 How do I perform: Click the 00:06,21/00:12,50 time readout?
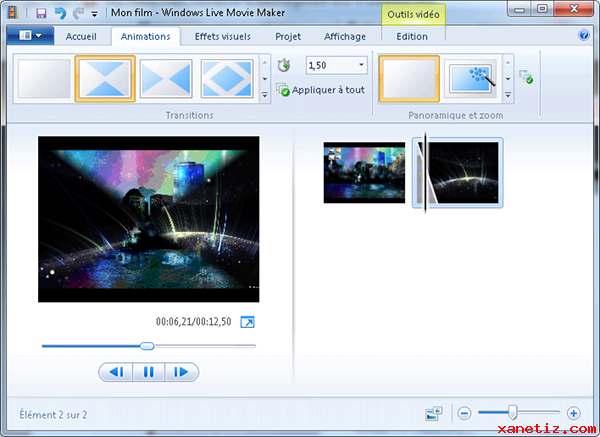pos(194,322)
